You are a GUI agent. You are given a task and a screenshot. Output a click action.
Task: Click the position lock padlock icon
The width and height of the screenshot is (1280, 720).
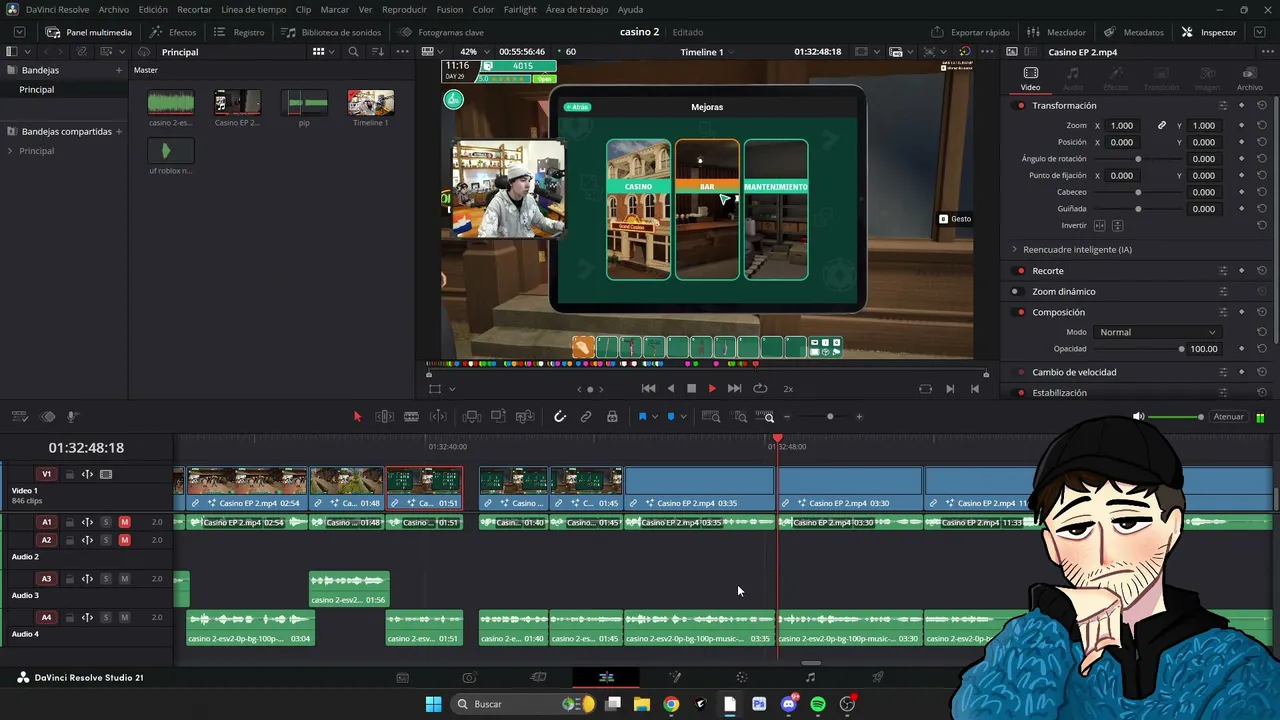[612, 417]
